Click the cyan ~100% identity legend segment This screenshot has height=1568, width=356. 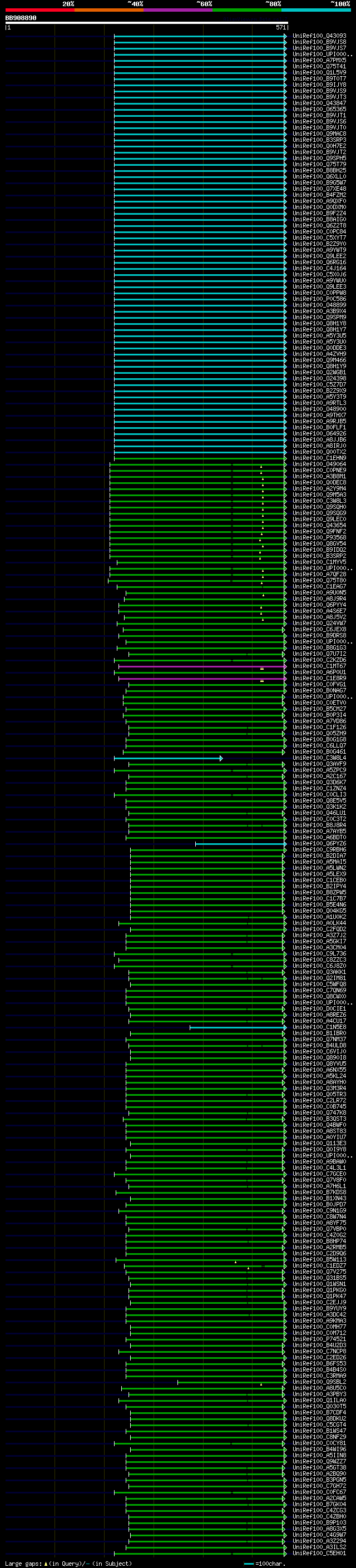click(x=317, y=10)
